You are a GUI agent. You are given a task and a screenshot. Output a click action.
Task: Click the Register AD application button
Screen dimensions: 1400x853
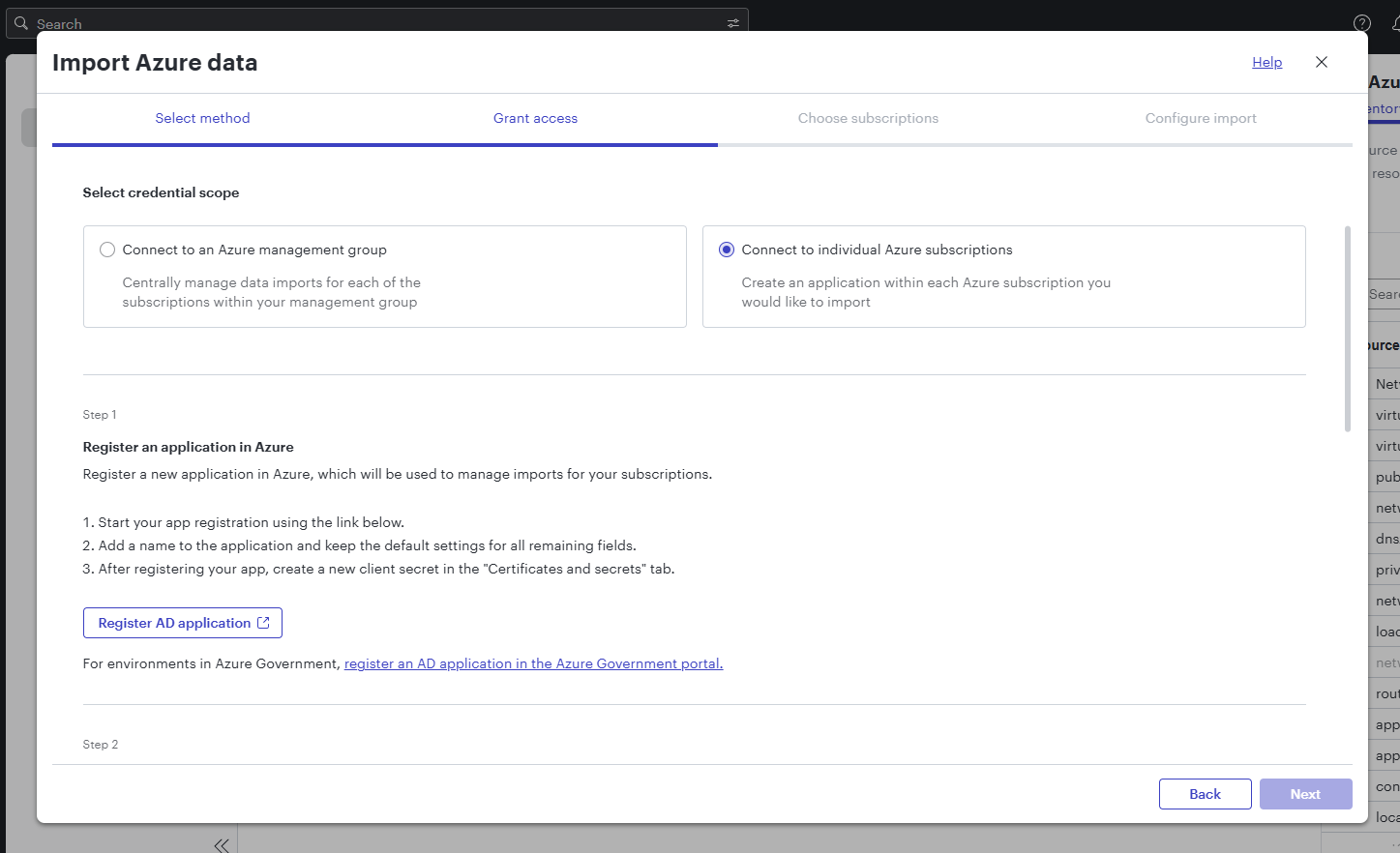point(182,622)
